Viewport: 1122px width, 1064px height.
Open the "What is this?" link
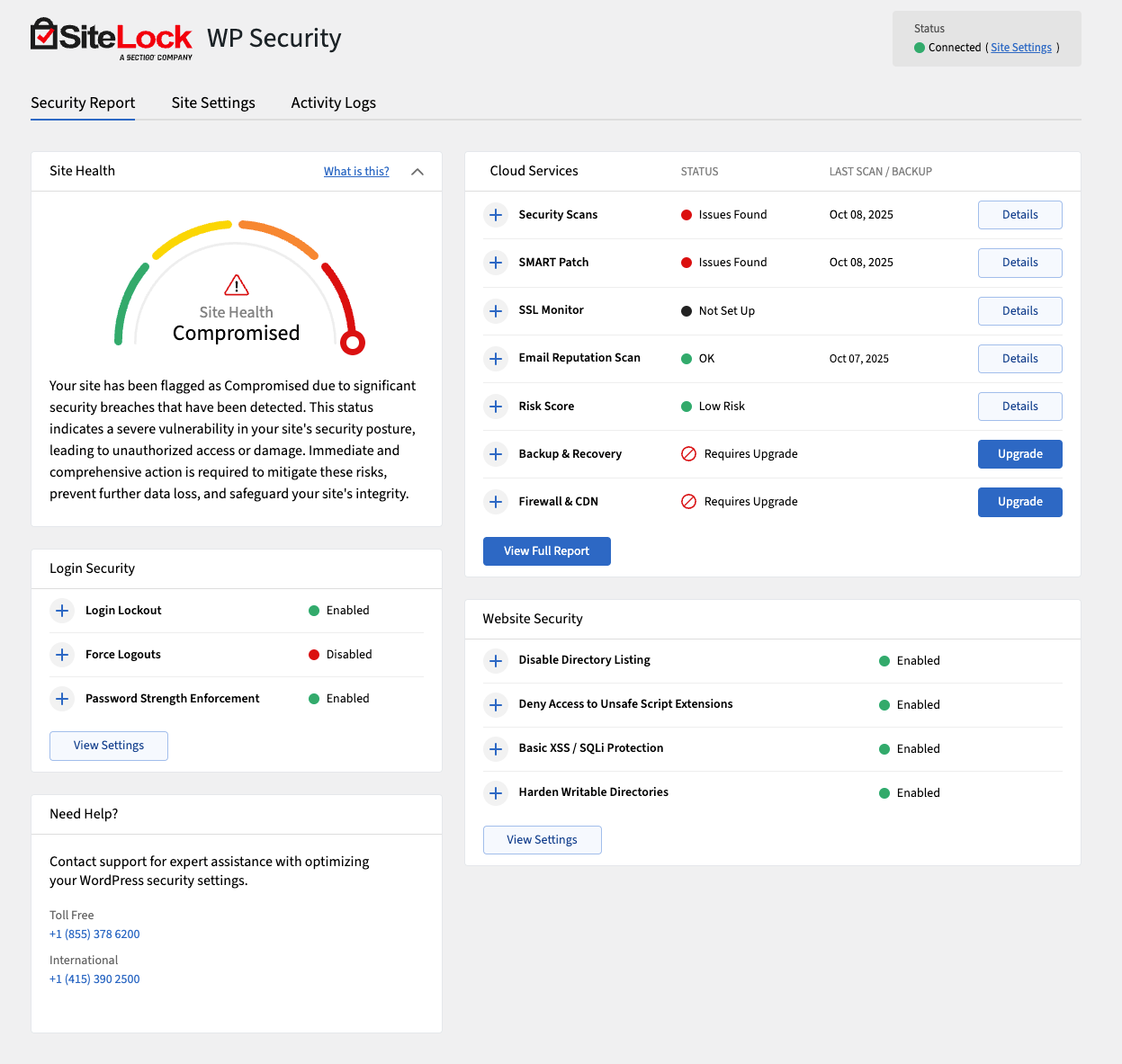click(356, 171)
